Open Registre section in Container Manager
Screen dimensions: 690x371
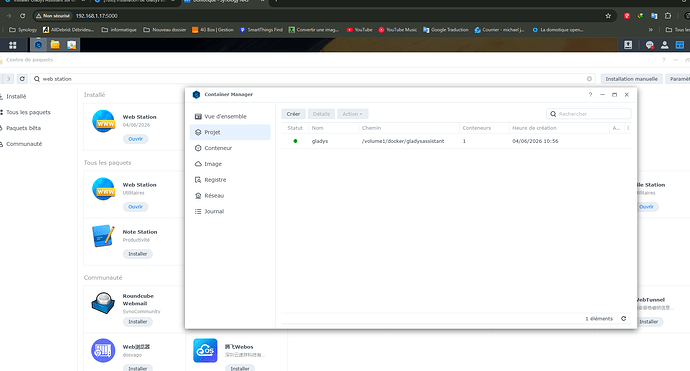click(x=230, y=180)
